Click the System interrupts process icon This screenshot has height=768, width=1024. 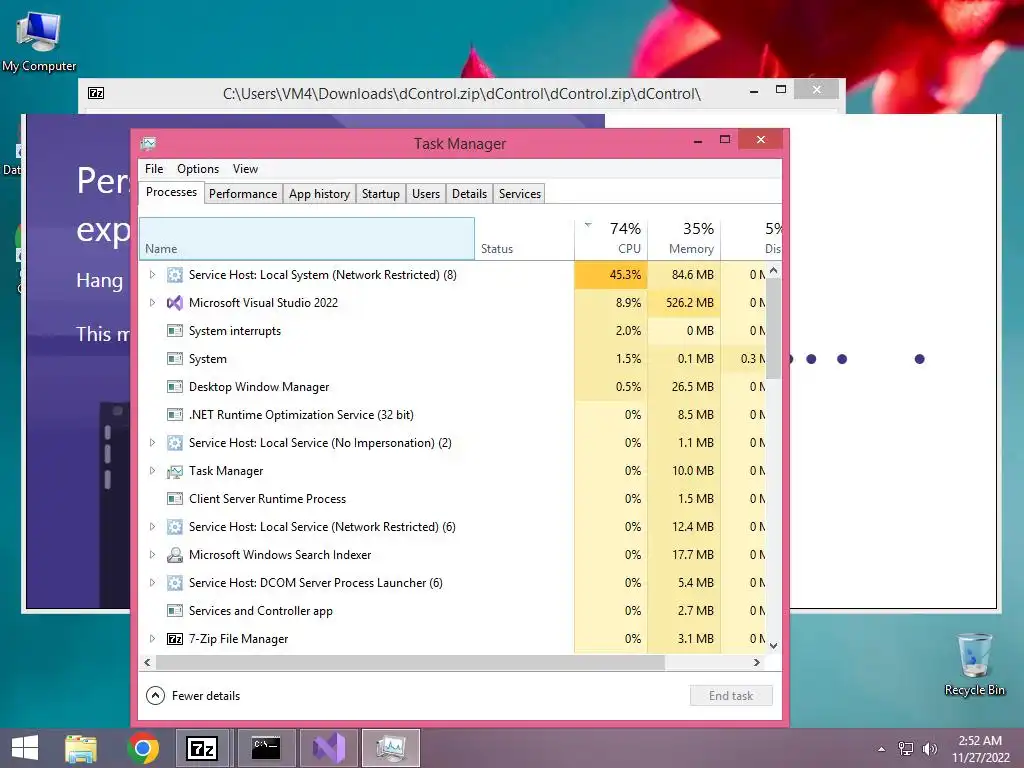[x=174, y=331]
